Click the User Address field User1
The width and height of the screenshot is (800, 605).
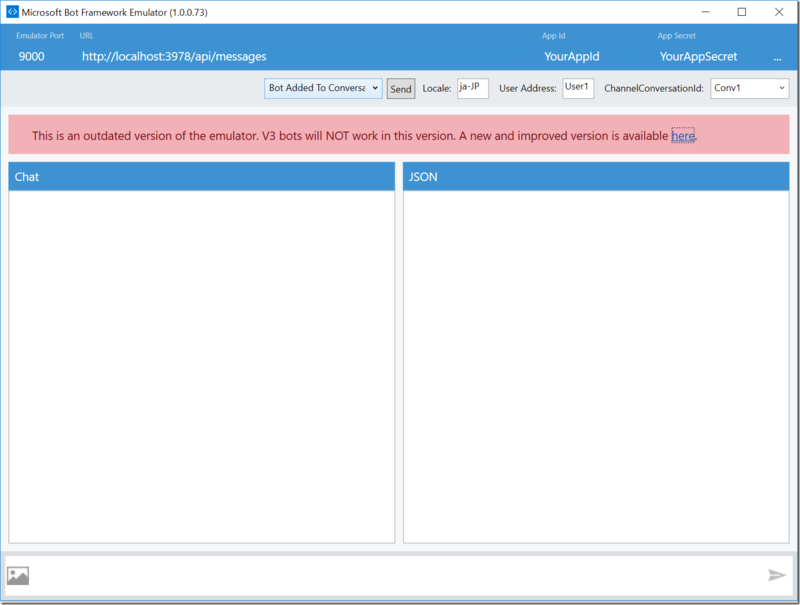[x=578, y=88]
